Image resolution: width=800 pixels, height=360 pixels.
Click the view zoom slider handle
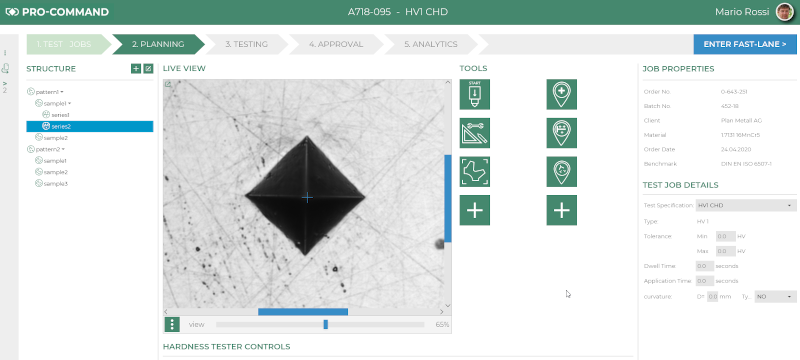(x=326, y=324)
